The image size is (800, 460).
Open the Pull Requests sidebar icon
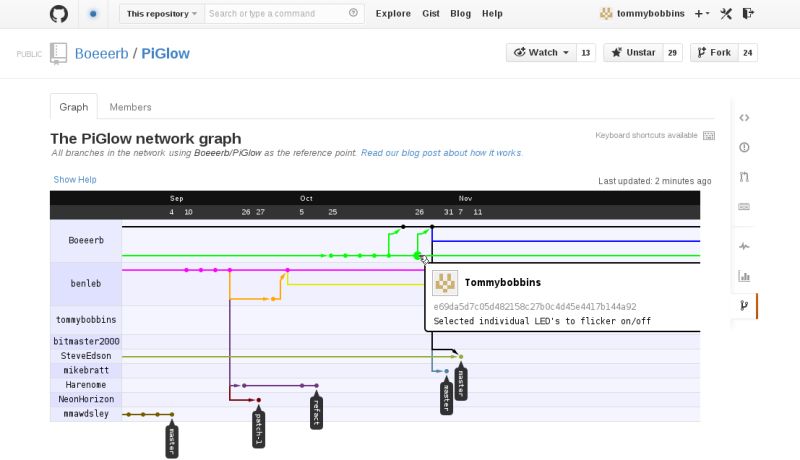pyautogui.click(x=744, y=177)
